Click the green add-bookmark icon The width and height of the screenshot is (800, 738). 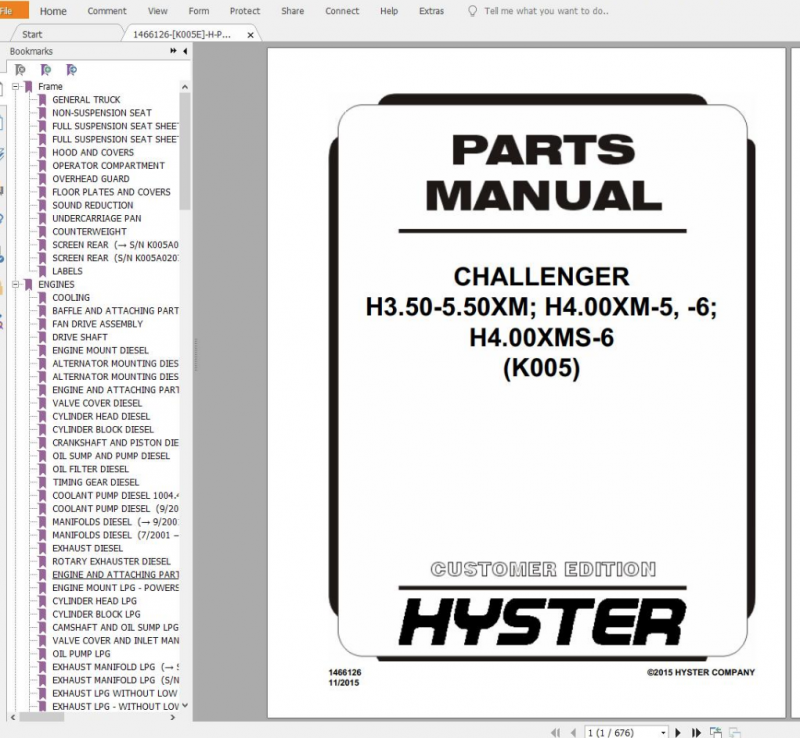[46, 69]
